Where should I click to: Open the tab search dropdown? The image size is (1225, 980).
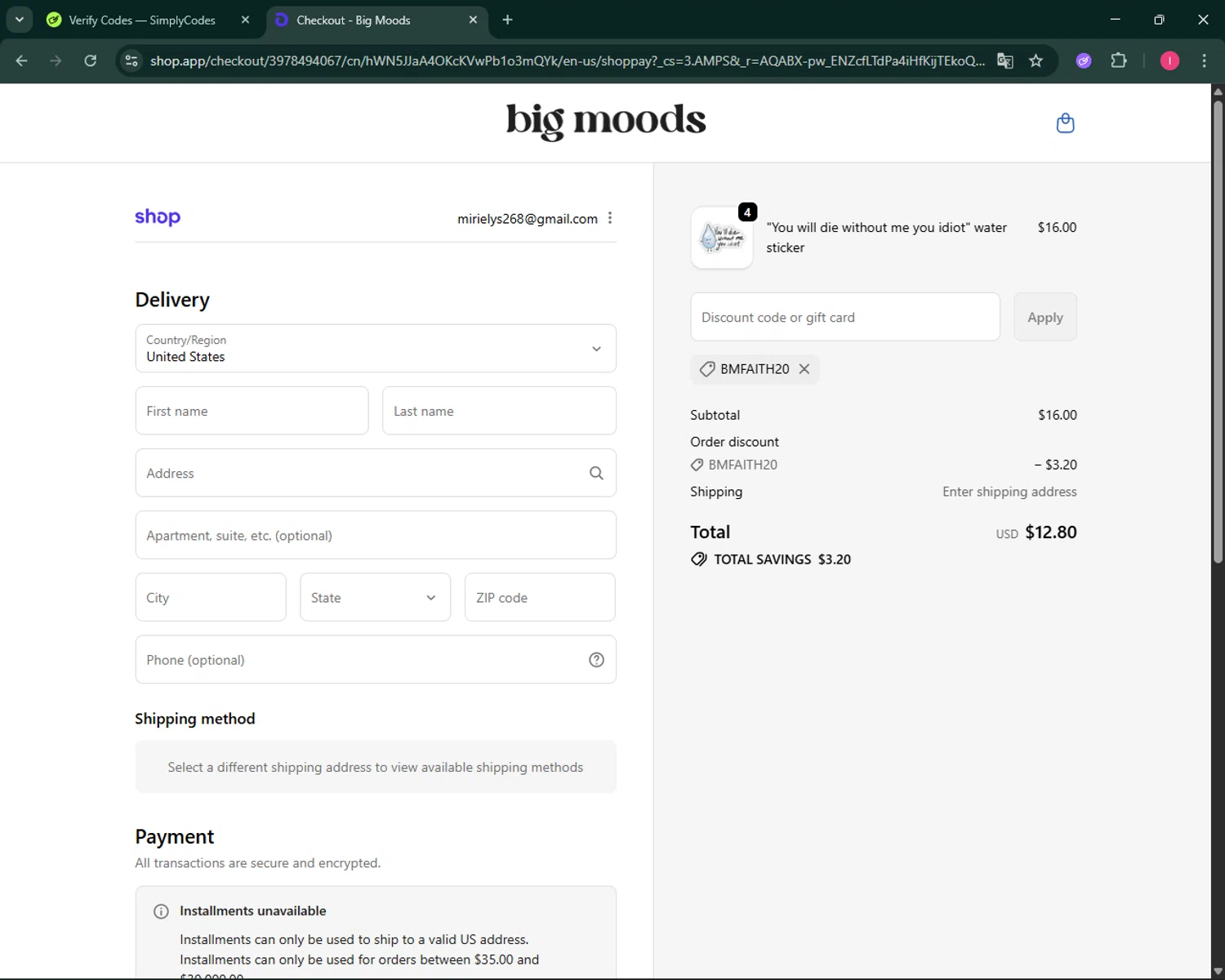coord(19,20)
